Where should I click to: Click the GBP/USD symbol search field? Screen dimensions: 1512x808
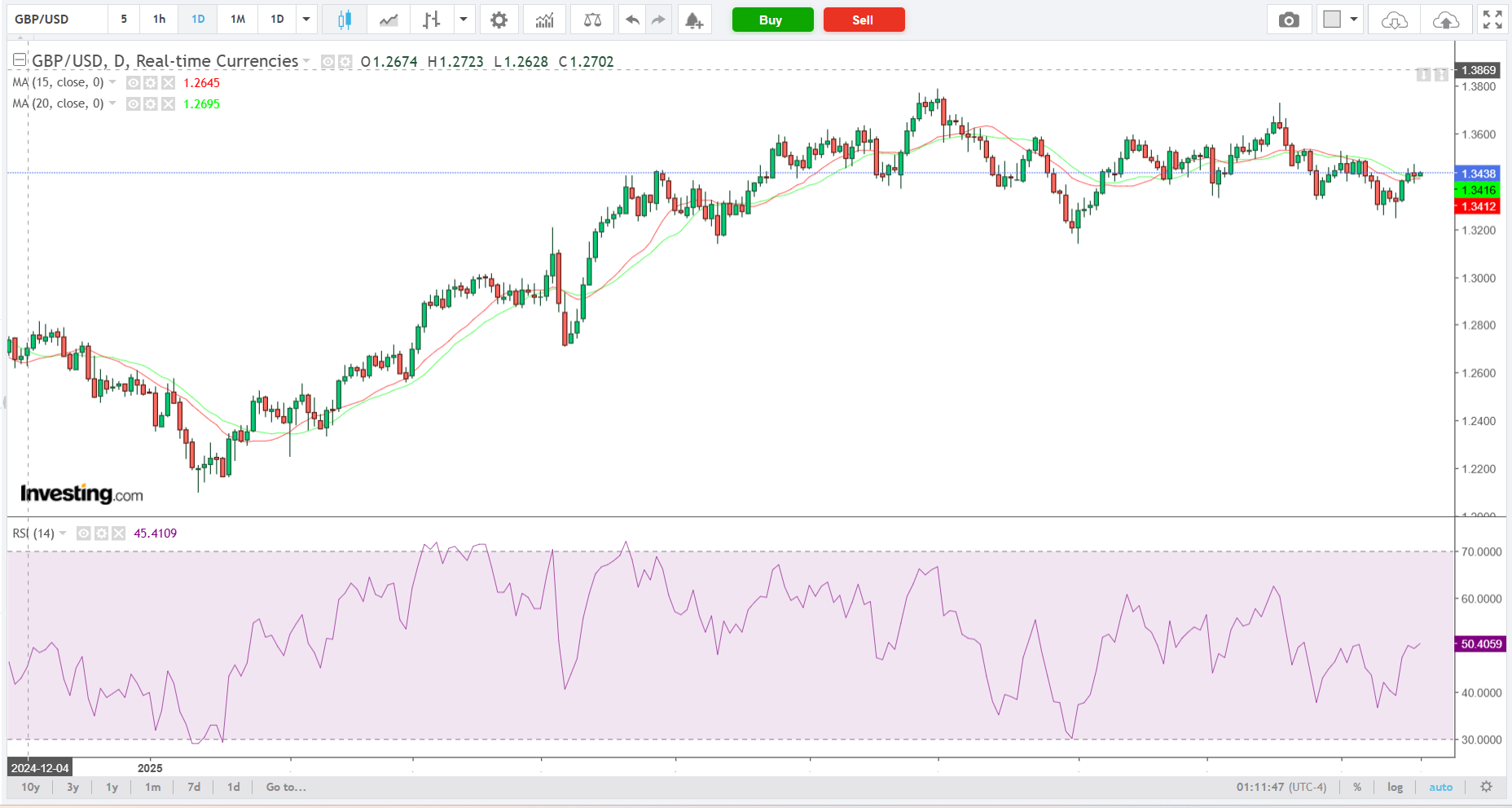click(x=57, y=20)
